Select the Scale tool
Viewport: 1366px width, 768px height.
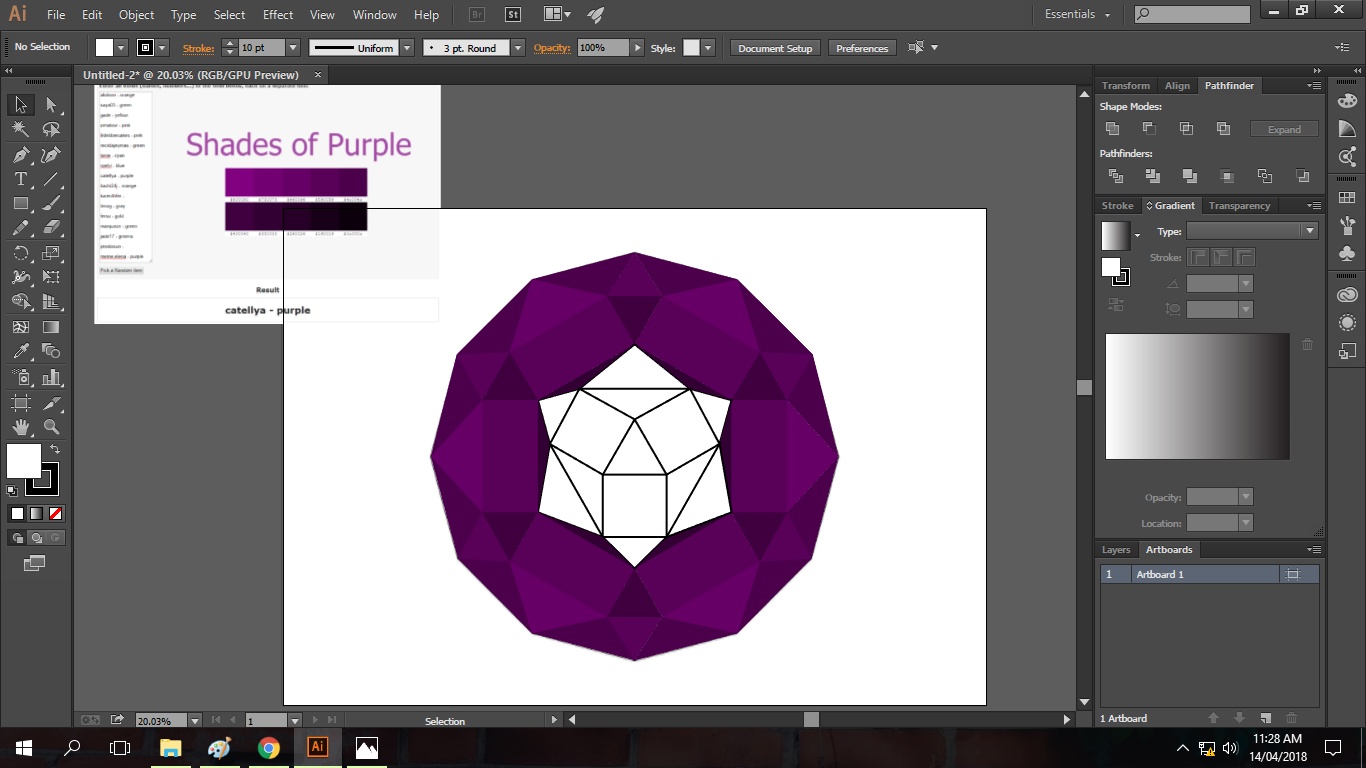[51, 253]
